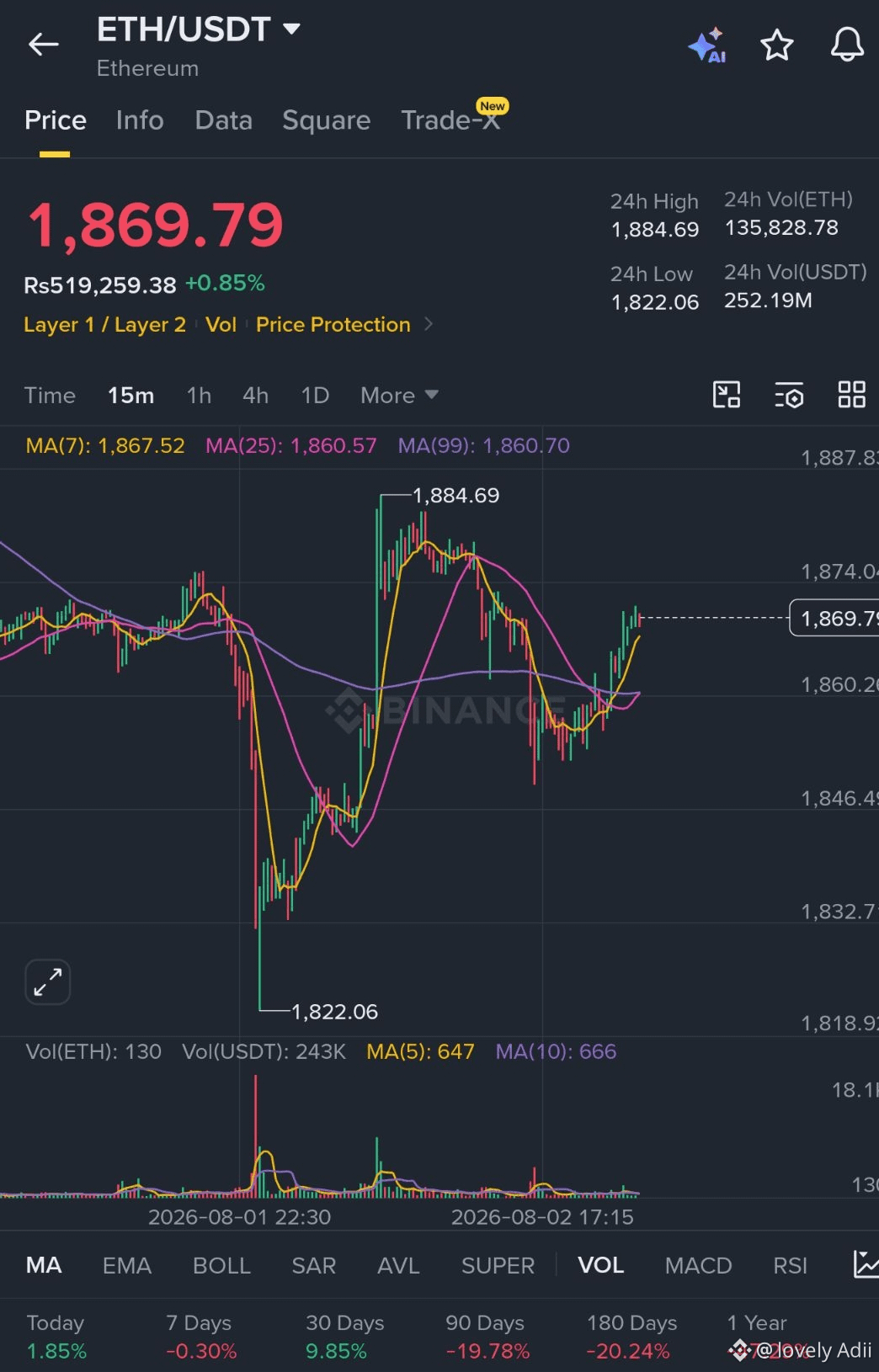Open the AI assistant sparkle icon
Viewport: 879px width, 1372px height.
[x=707, y=45]
